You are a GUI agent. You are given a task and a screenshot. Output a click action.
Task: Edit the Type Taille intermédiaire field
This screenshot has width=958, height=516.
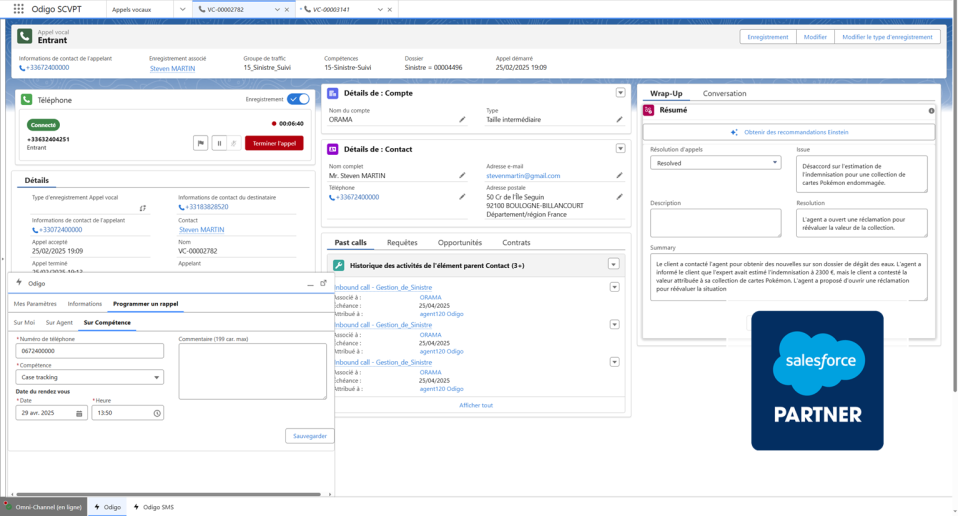click(x=619, y=120)
